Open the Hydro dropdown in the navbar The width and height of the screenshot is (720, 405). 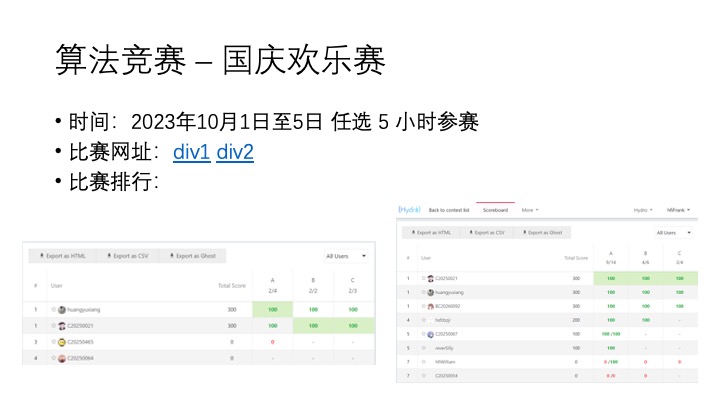641,210
